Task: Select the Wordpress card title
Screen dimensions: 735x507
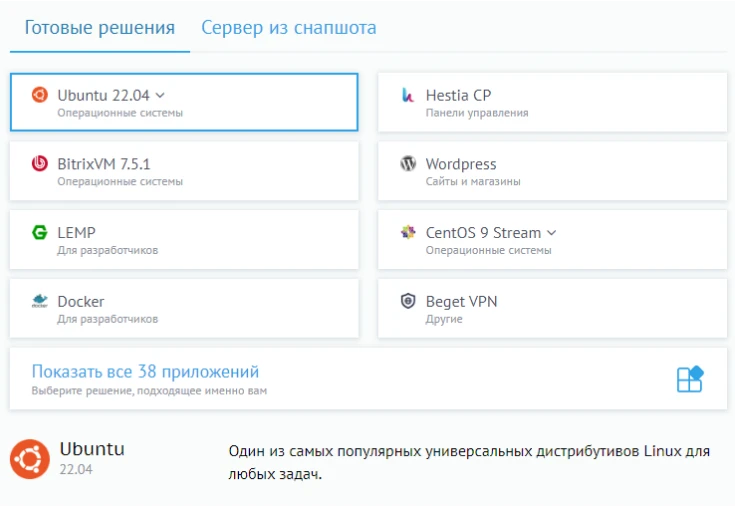Action: (x=461, y=164)
